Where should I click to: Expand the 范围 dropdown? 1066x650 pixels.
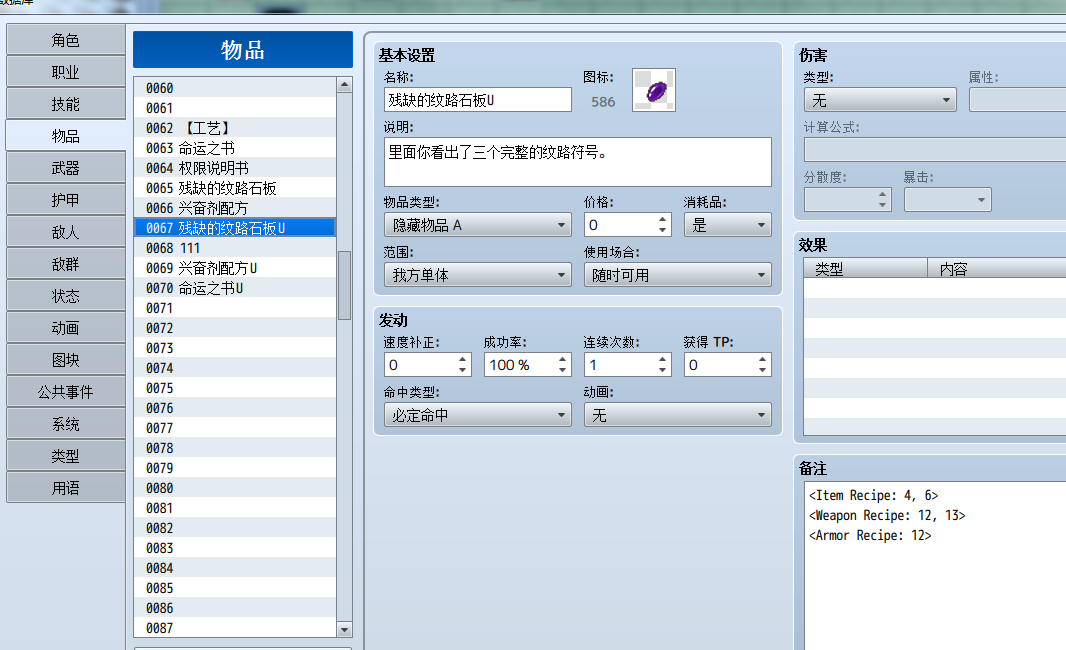tap(477, 275)
